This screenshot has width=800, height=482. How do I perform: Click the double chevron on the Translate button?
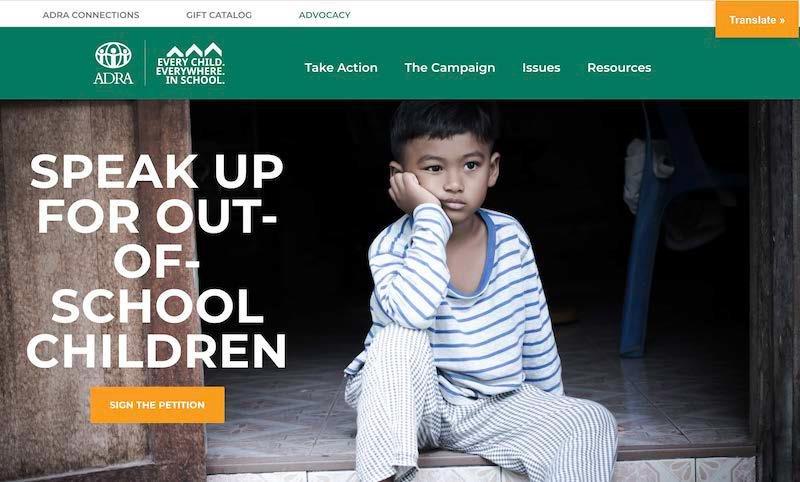coord(781,20)
